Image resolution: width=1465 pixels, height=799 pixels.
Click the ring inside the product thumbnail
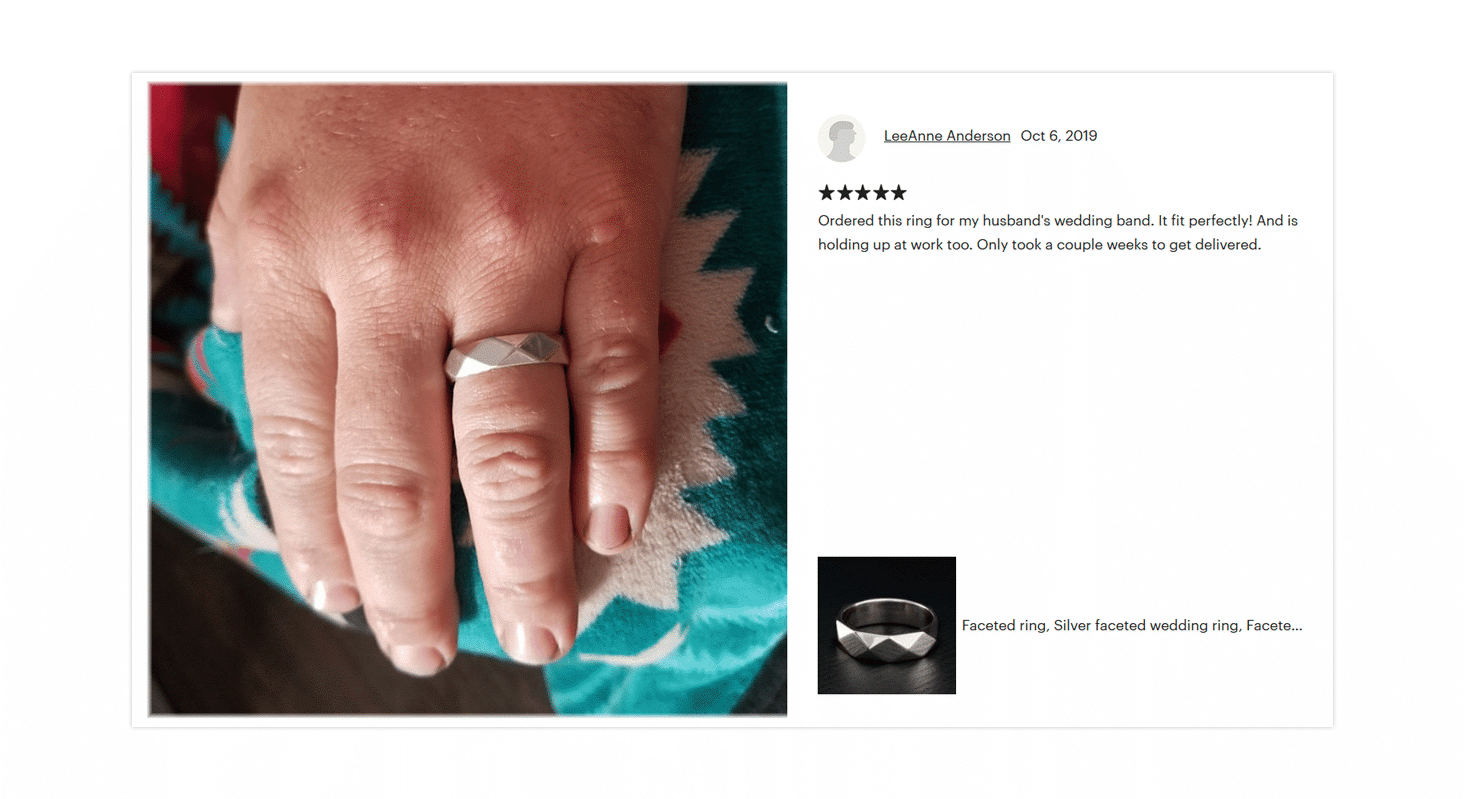[886, 629]
